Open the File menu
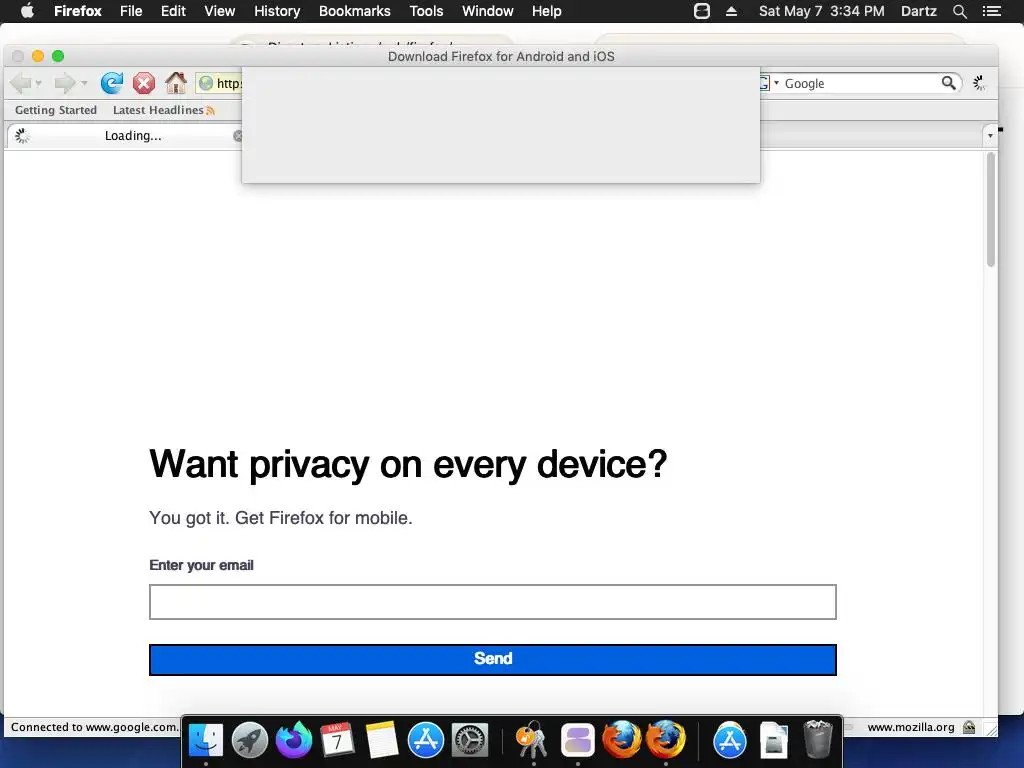The image size is (1024, 768). [131, 11]
